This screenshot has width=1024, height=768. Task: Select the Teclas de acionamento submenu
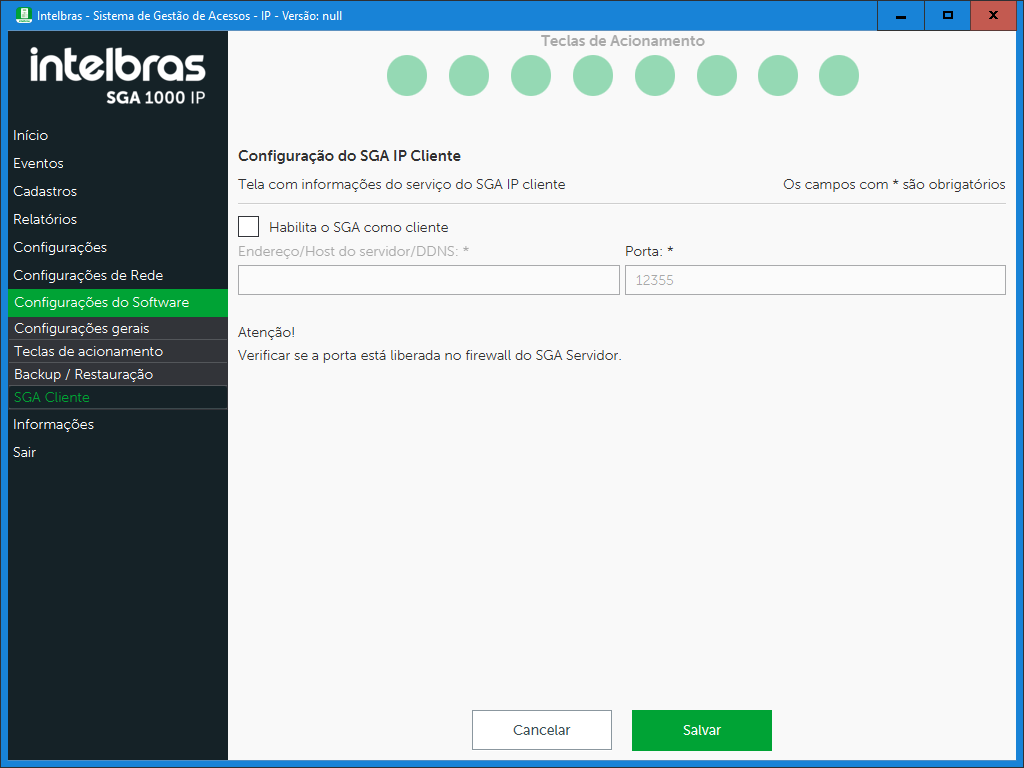point(88,351)
